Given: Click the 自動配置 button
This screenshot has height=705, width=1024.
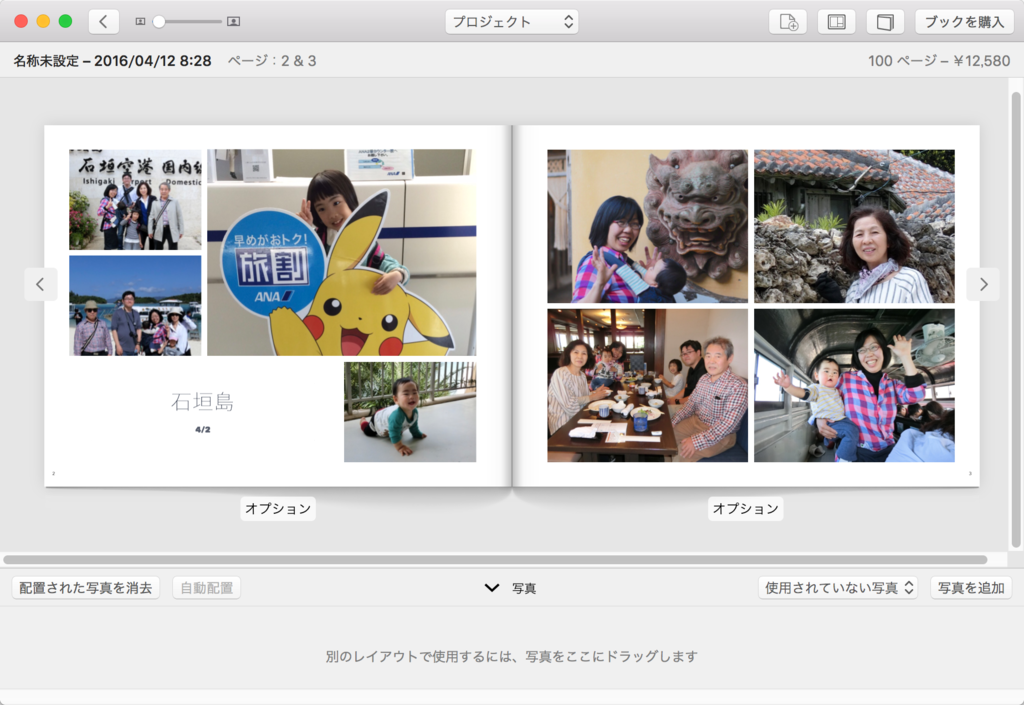Looking at the screenshot, I should tap(207, 588).
